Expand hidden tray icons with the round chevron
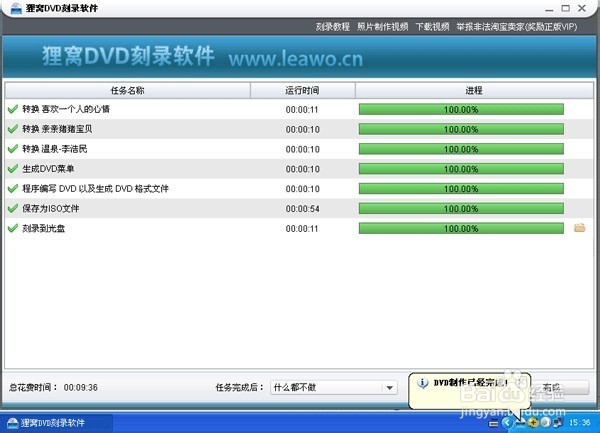Viewport: 600px width, 433px height. click(x=507, y=422)
